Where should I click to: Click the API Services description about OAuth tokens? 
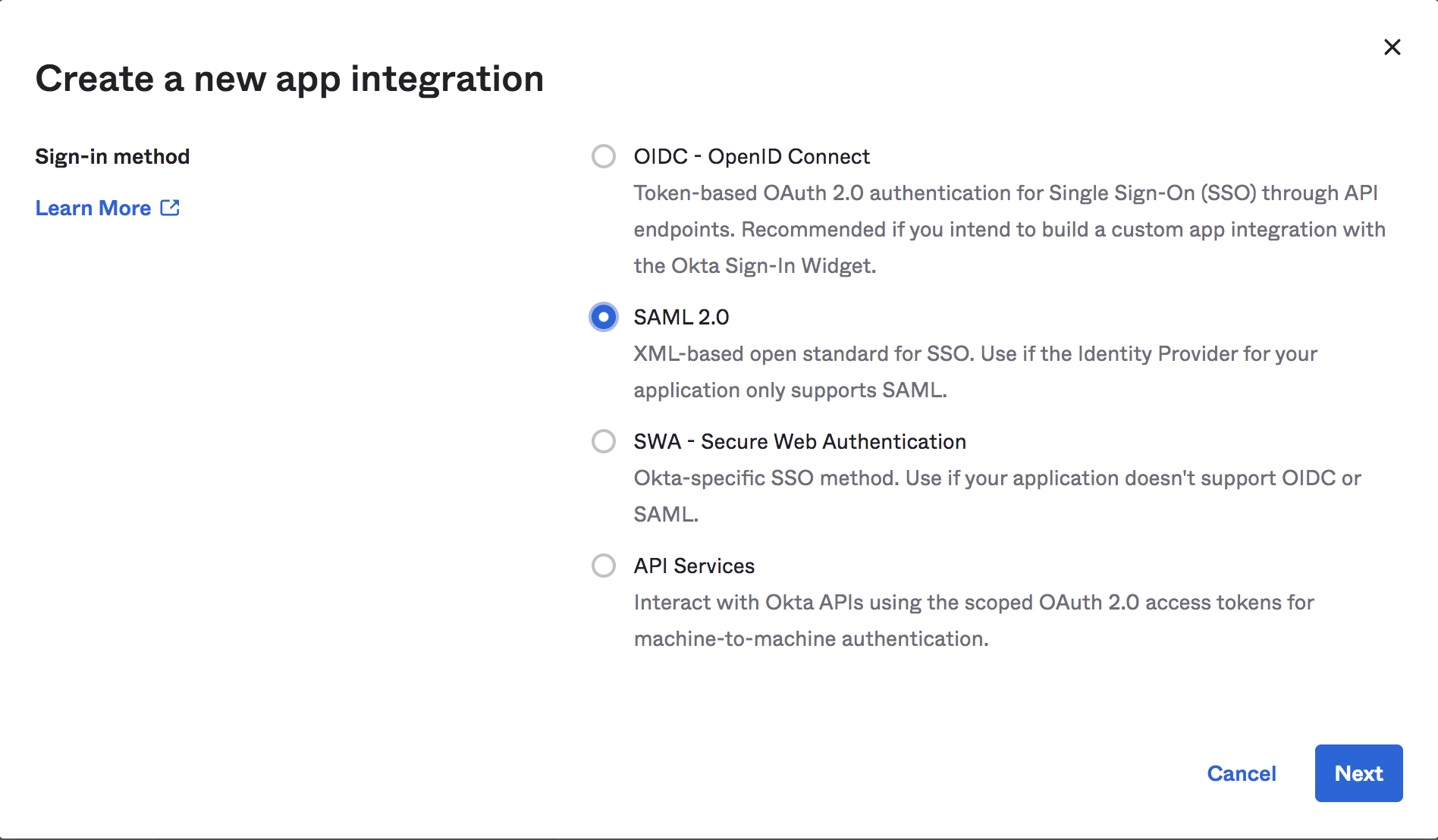pos(971,620)
